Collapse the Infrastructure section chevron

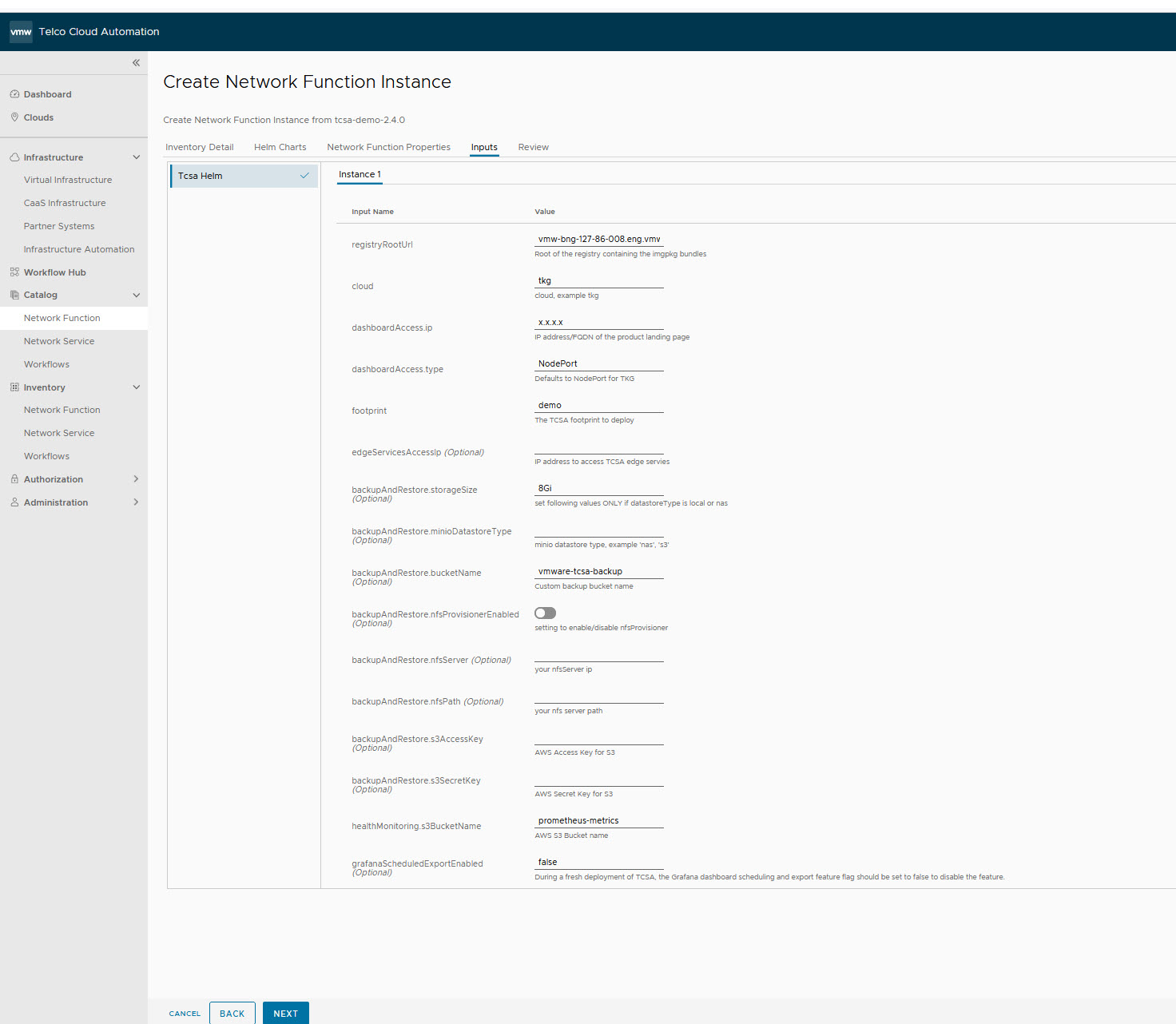point(137,157)
